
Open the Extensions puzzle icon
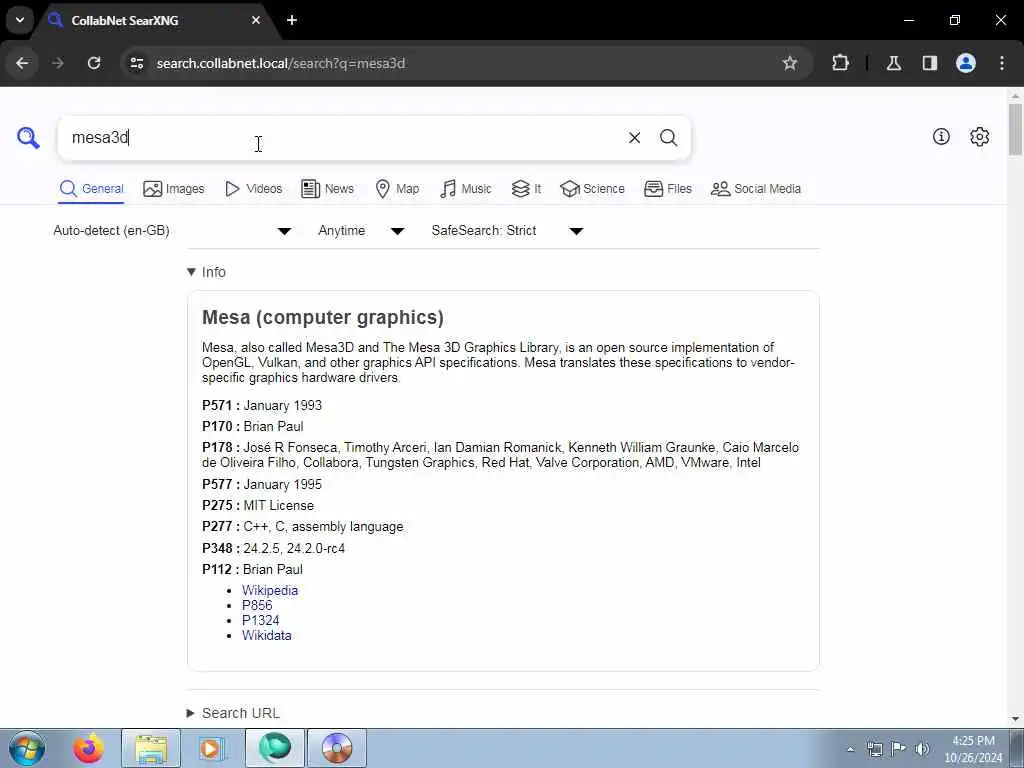click(x=840, y=63)
